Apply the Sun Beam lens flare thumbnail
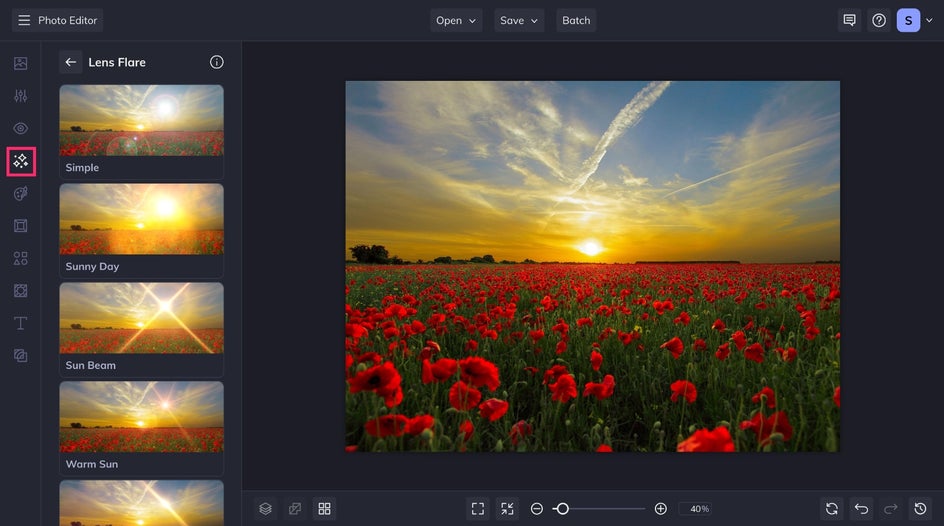Image resolution: width=944 pixels, height=526 pixels. coord(141,318)
